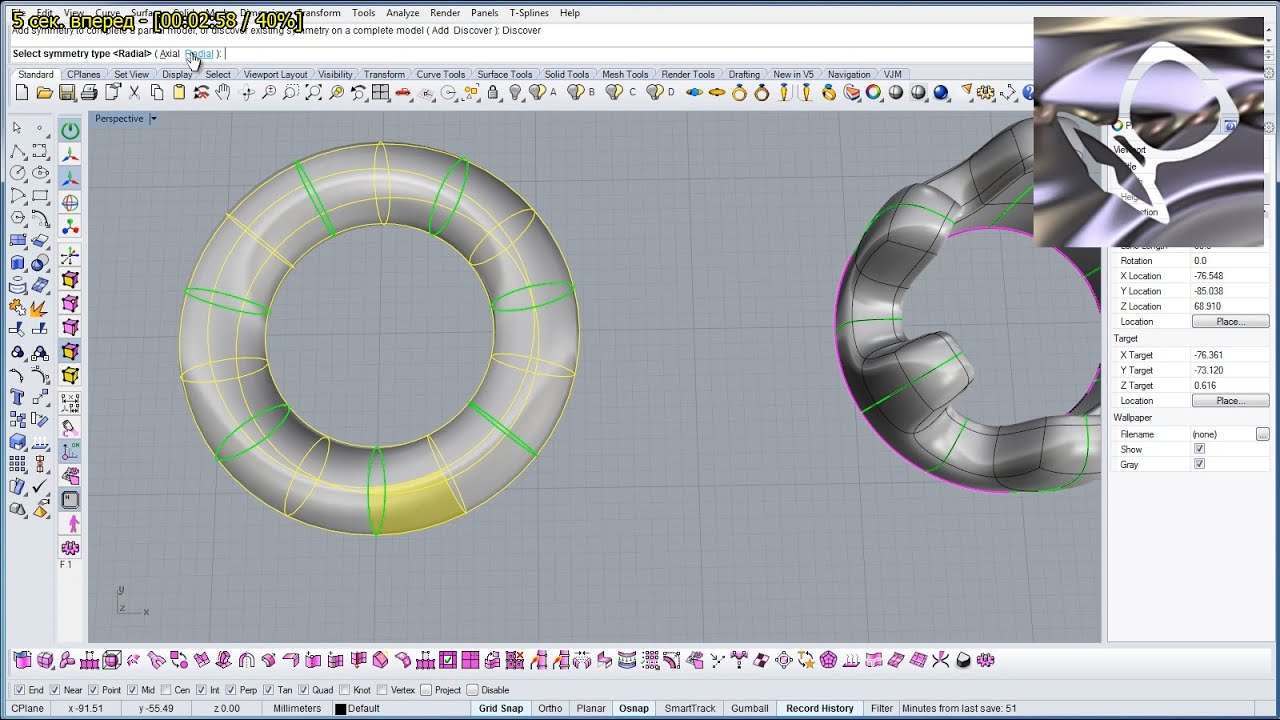
Task: Switch to the Mesh Tools toolbar tab
Action: coord(625,74)
